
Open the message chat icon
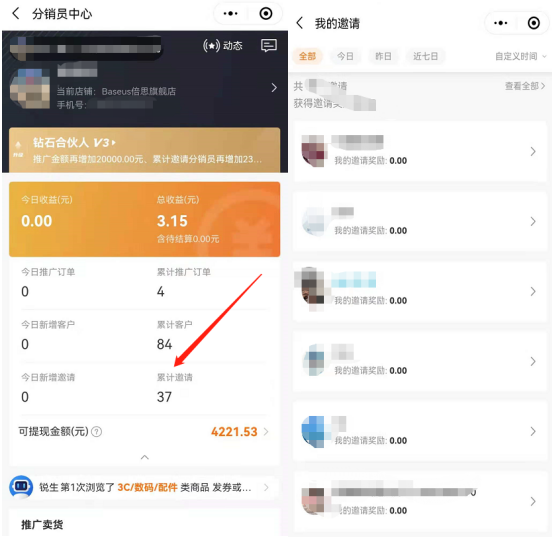[x=270, y=46]
